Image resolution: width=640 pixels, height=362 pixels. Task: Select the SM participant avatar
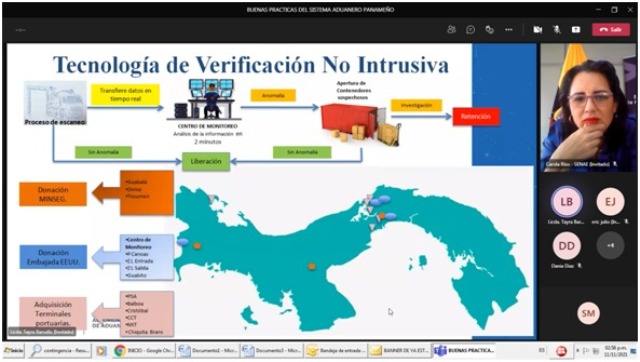tap(588, 313)
